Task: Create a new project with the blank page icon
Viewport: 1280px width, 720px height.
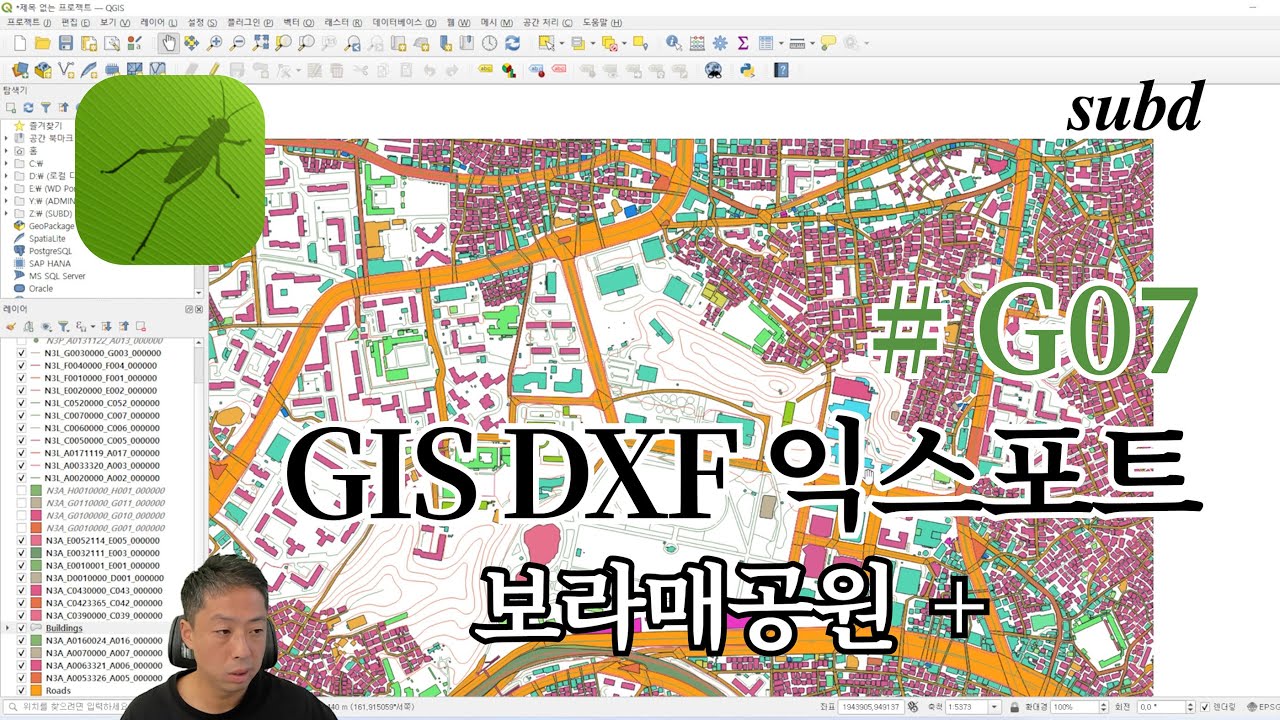Action: click(19, 43)
